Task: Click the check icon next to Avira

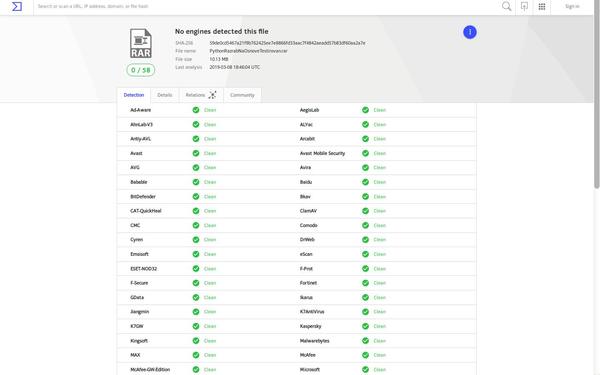Action: point(365,168)
